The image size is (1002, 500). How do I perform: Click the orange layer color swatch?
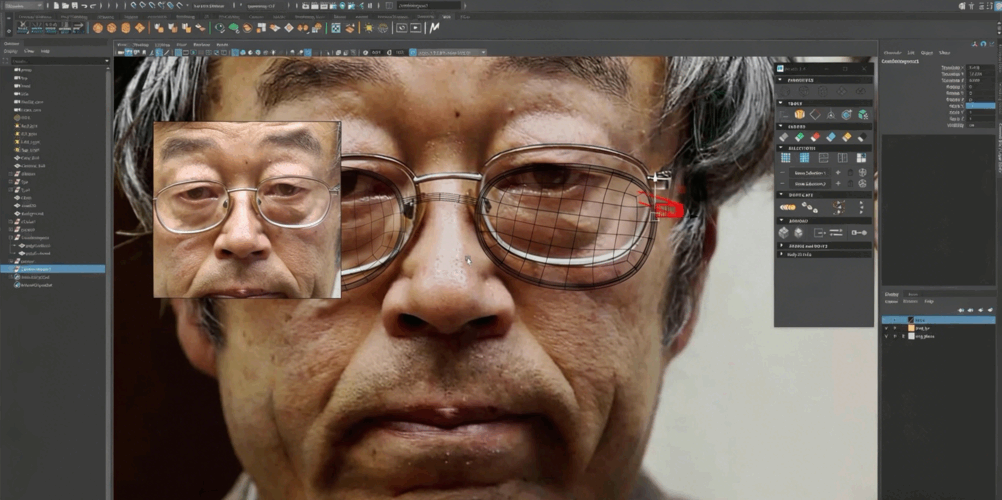tap(912, 328)
